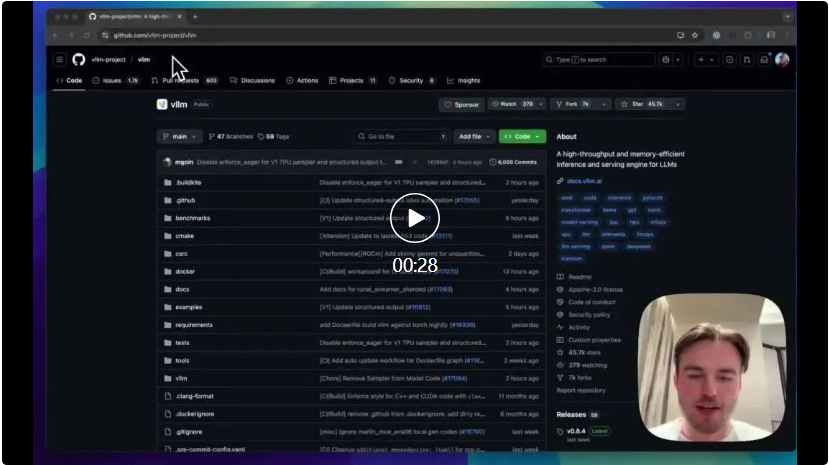This screenshot has width=829, height=465.
Task: Click the Sponsor heart button
Action: [x=462, y=105]
